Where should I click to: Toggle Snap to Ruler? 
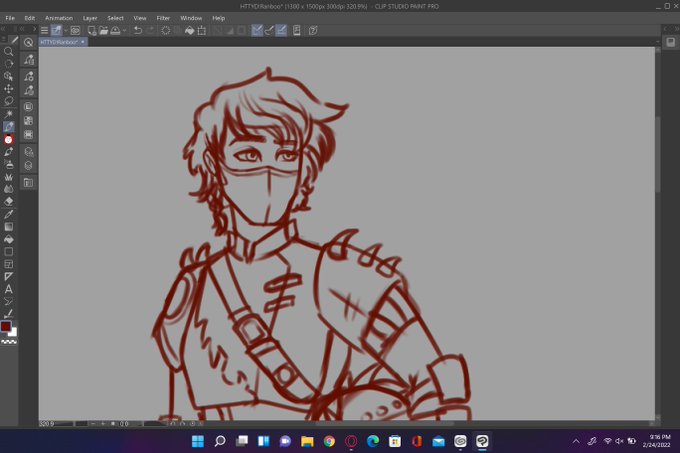tap(257, 30)
